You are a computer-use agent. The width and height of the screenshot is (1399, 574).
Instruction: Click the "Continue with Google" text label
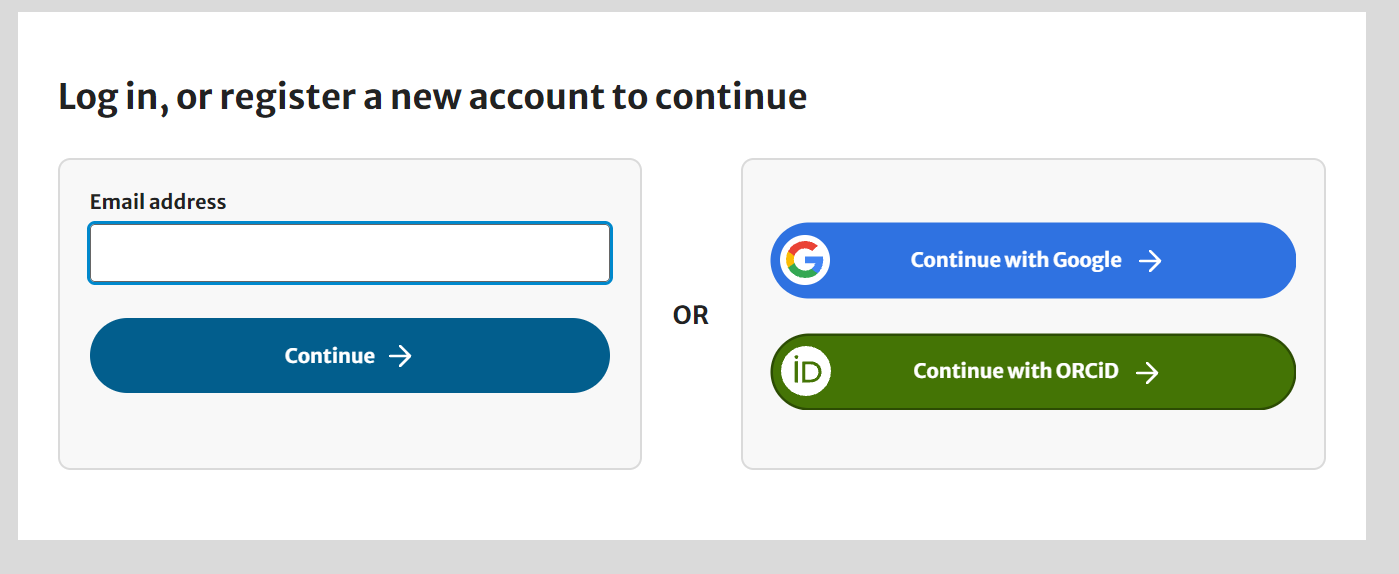pyautogui.click(x=1015, y=260)
